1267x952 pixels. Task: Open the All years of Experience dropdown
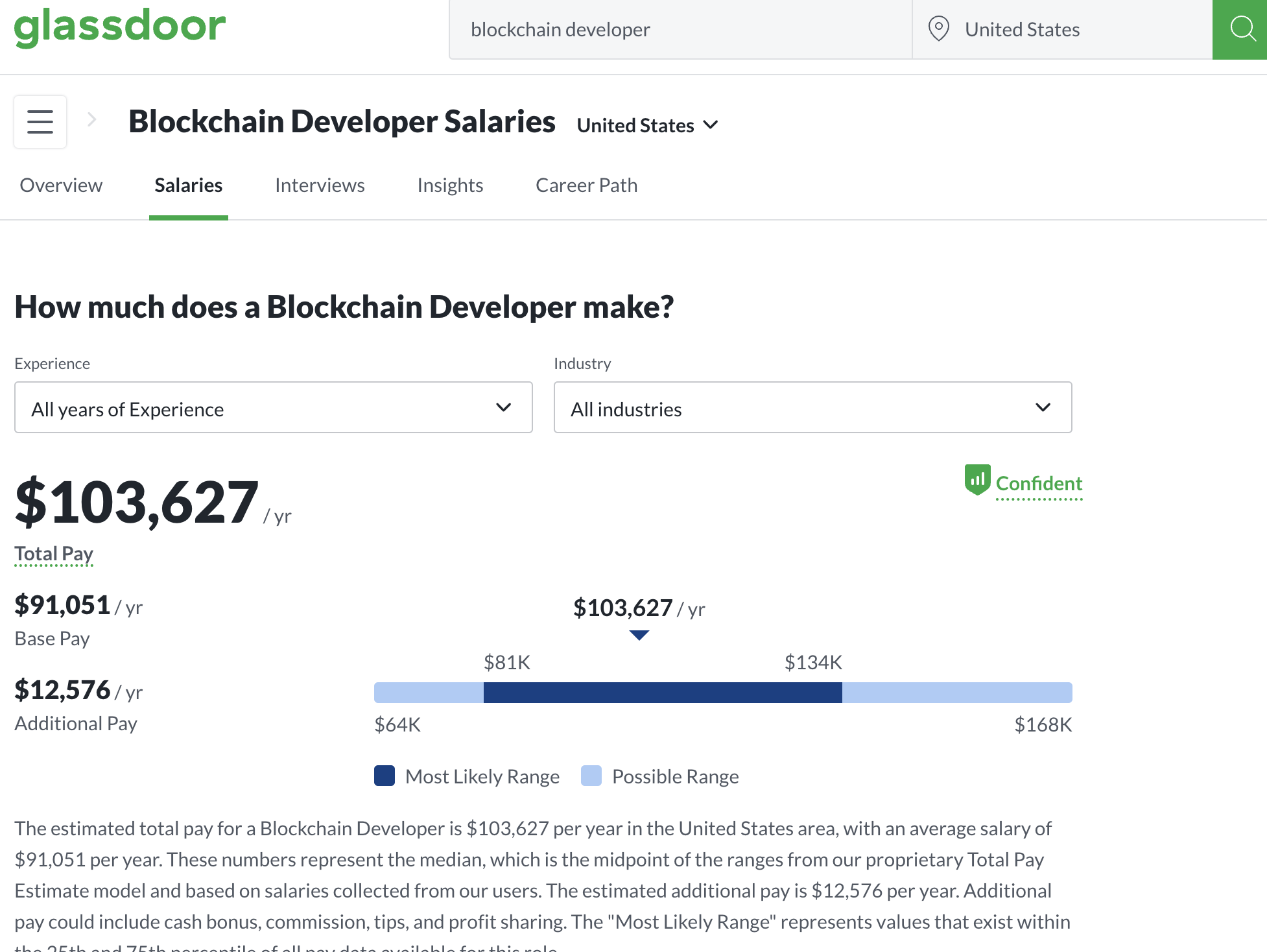tap(273, 408)
